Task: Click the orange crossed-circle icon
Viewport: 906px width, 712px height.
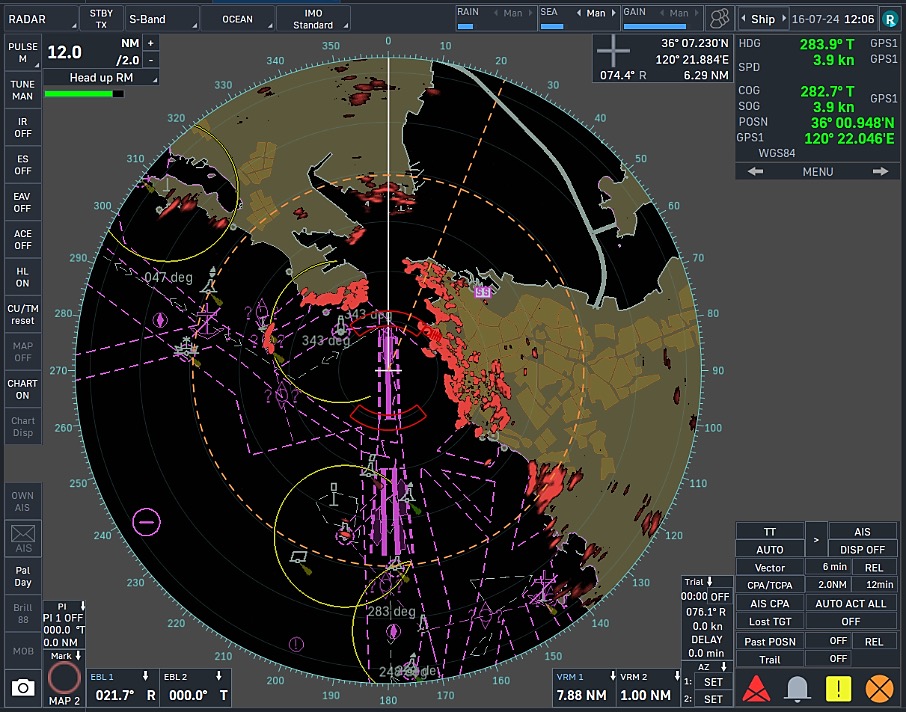Action: [x=879, y=688]
